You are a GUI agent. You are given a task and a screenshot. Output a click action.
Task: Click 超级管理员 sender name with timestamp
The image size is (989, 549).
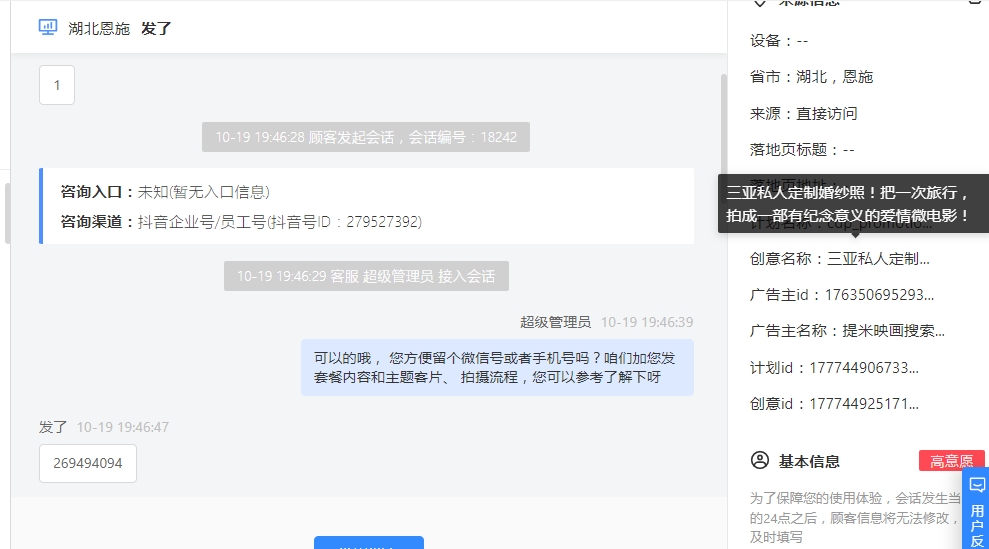click(x=606, y=322)
